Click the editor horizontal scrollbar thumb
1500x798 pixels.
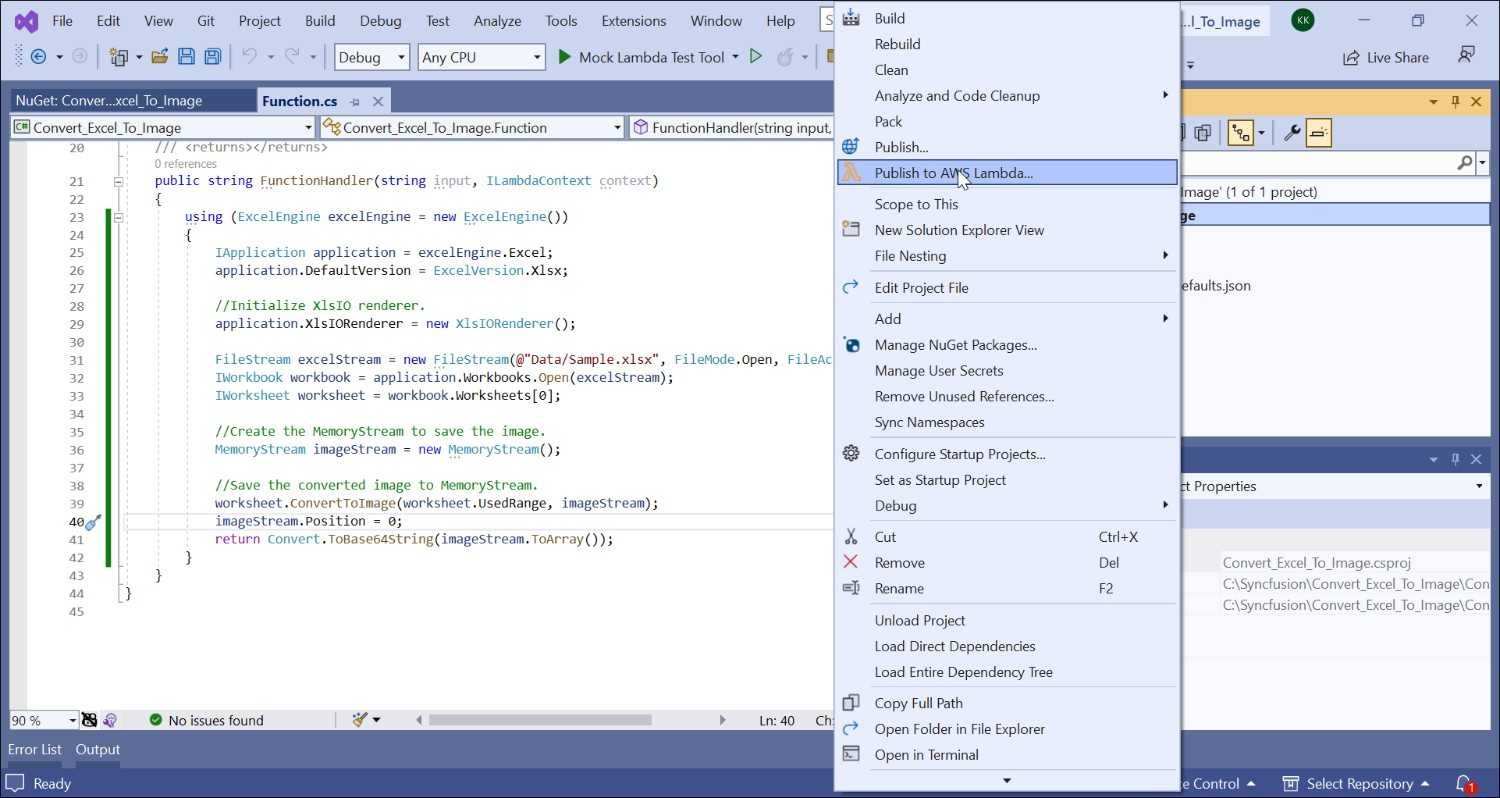(x=540, y=720)
